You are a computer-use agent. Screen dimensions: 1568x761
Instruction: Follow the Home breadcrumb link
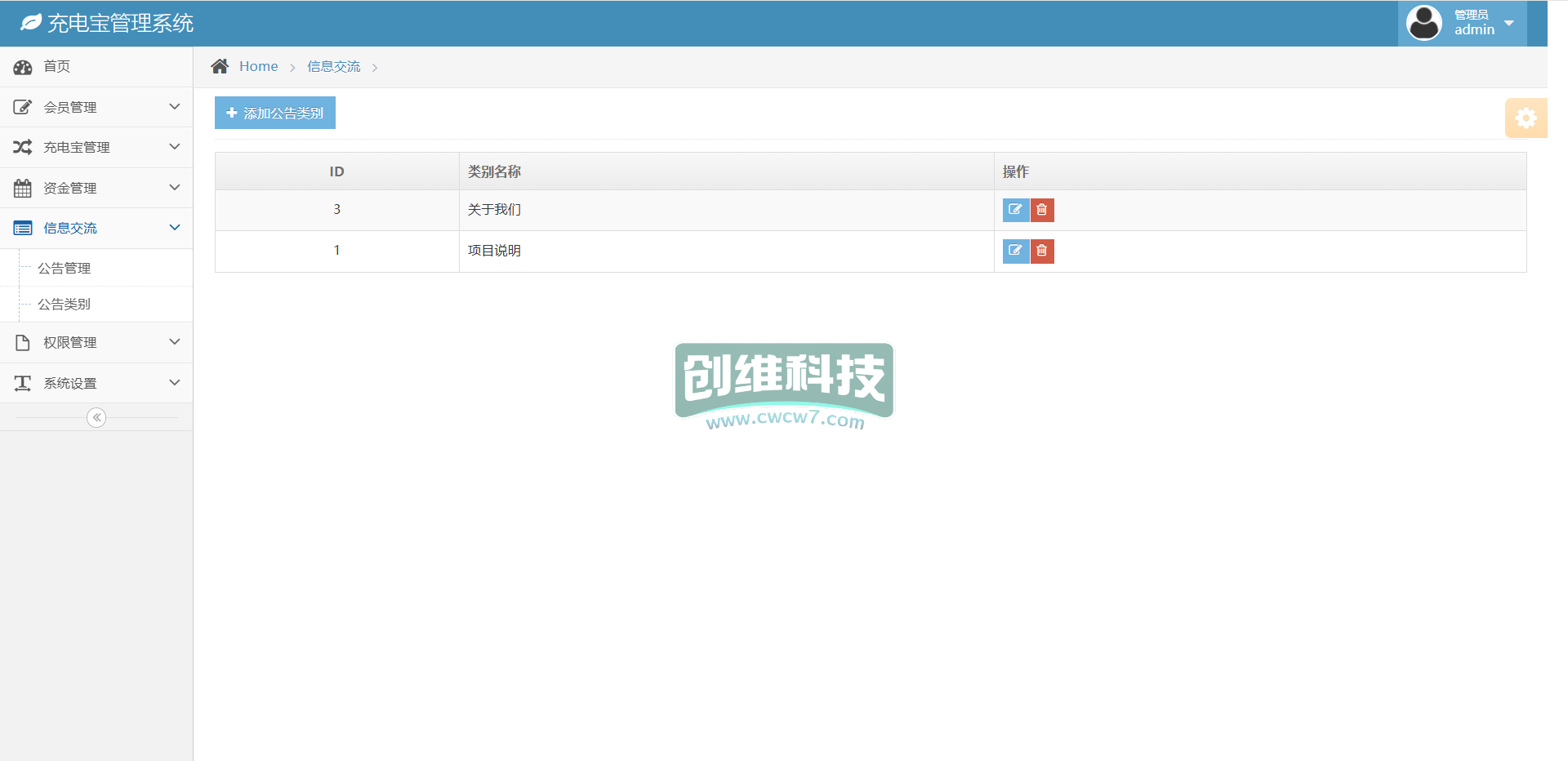coord(258,66)
